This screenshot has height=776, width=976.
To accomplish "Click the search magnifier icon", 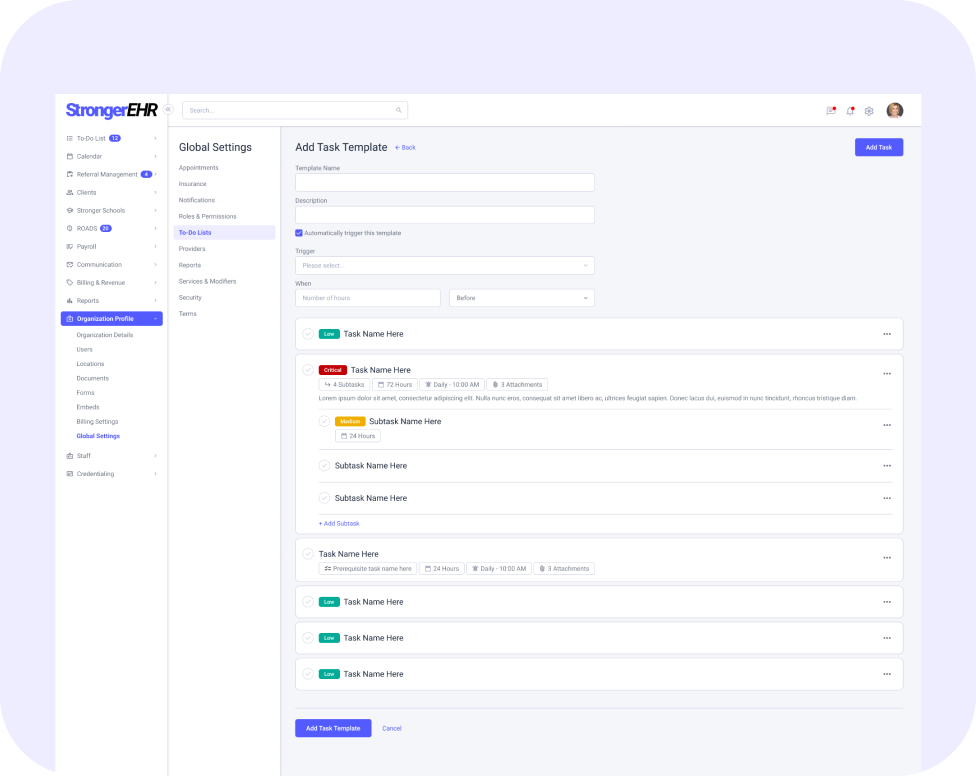I will click(x=399, y=110).
